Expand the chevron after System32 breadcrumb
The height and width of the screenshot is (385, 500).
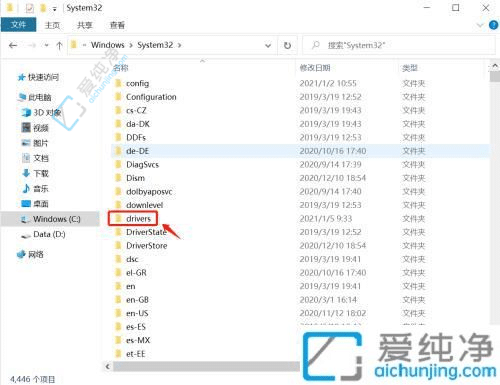(179, 45)
